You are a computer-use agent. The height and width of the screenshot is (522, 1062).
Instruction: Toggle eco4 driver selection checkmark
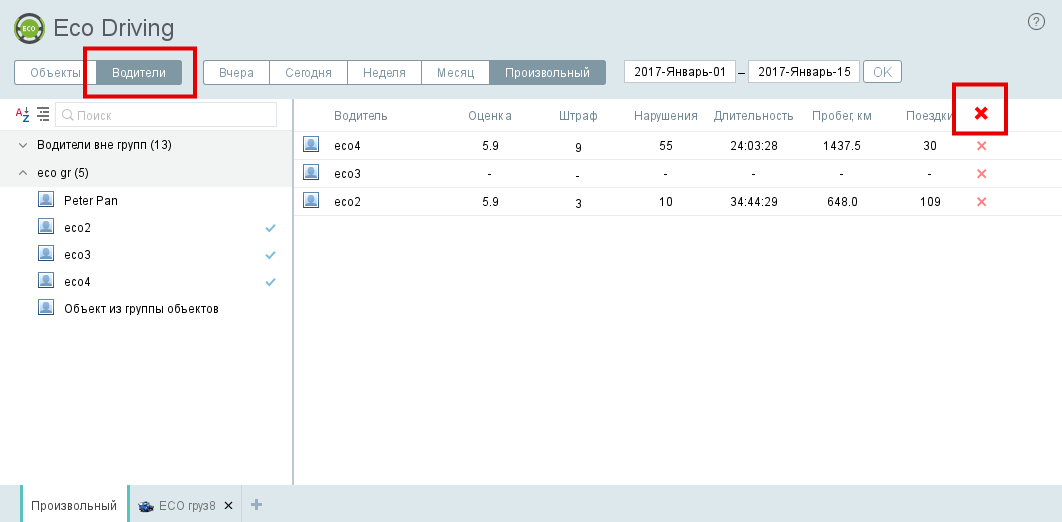coord(270,282)
